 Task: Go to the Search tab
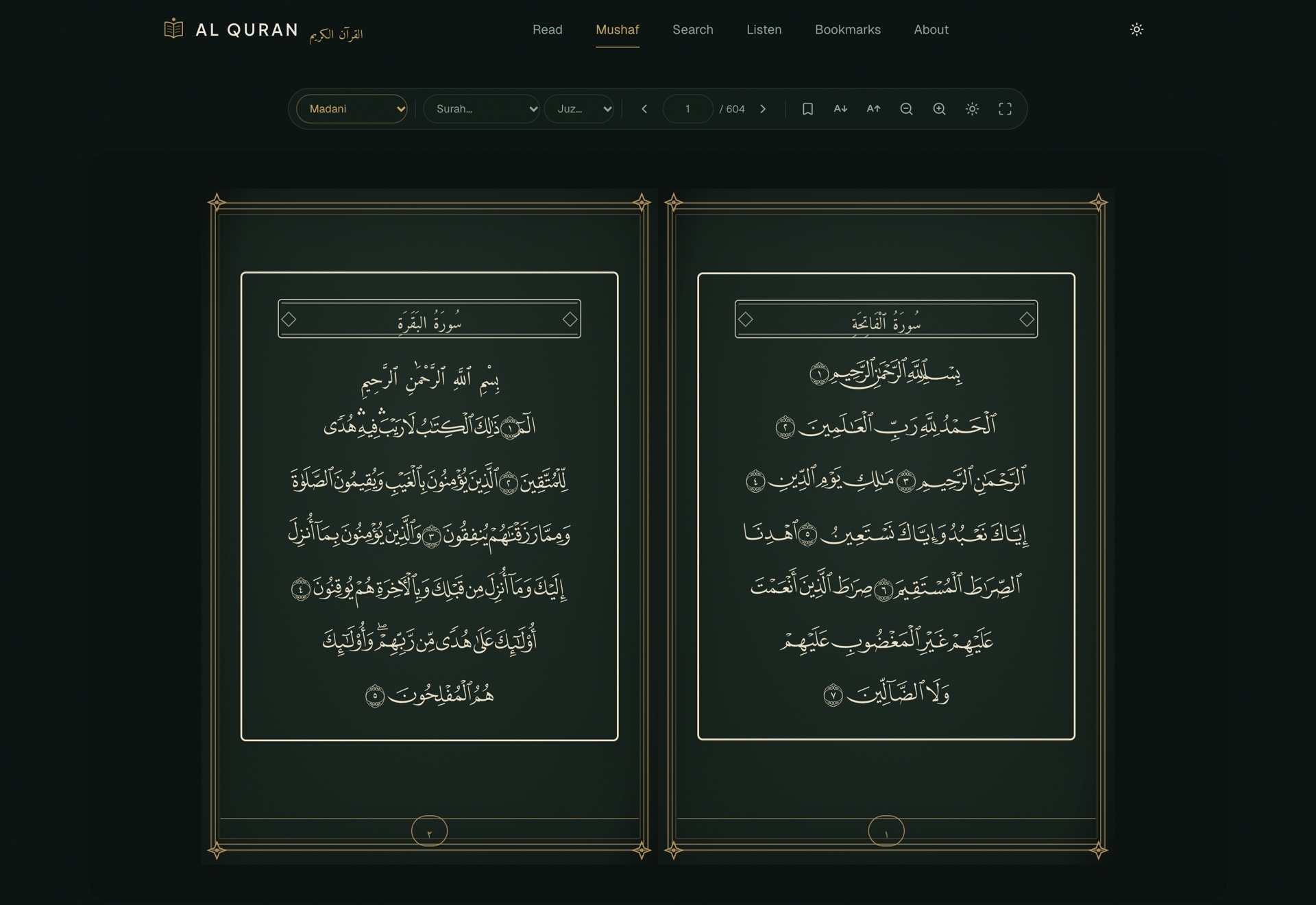[692, 29]
